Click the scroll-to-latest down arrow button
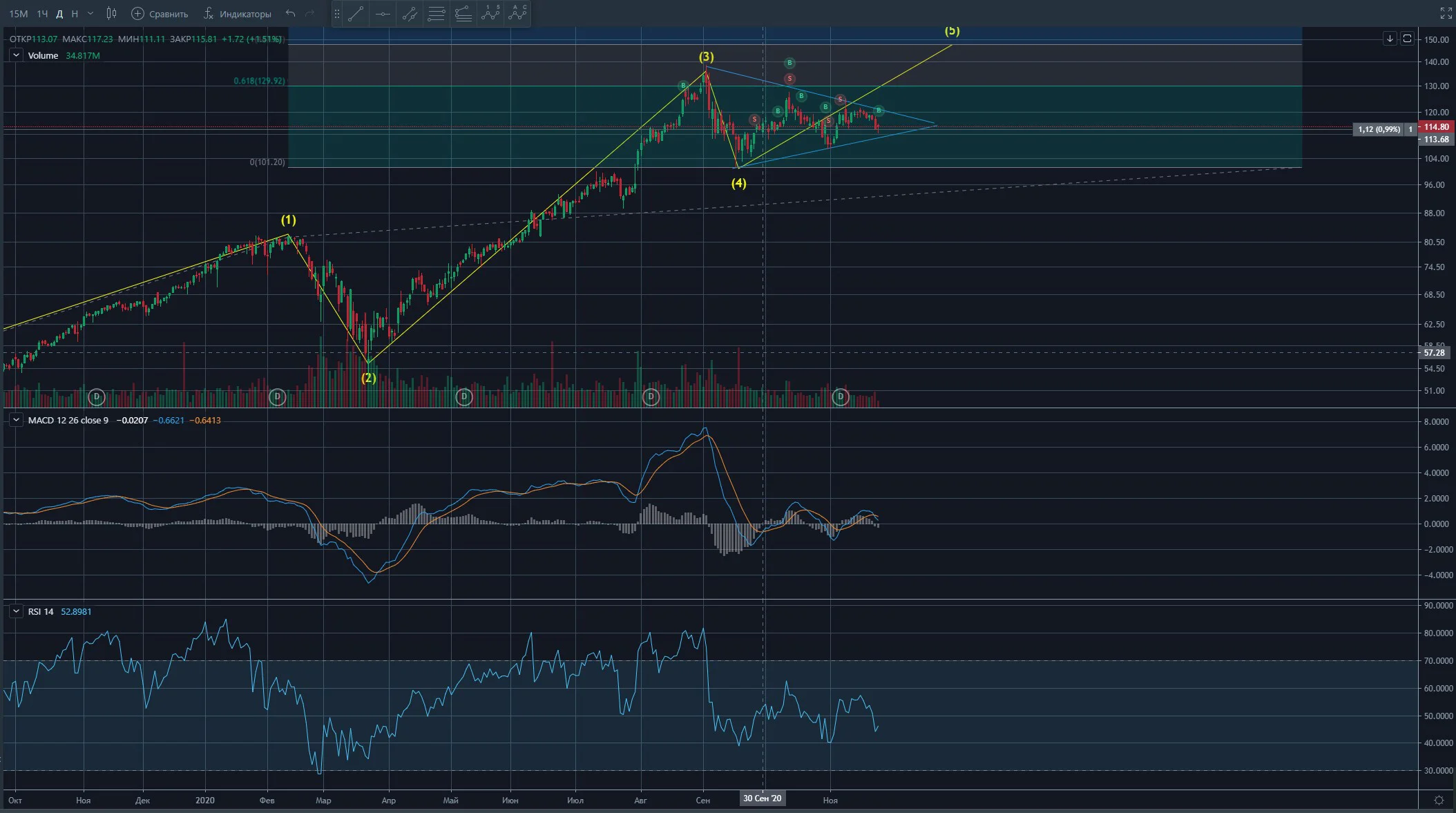 (x=1390, y=38)
